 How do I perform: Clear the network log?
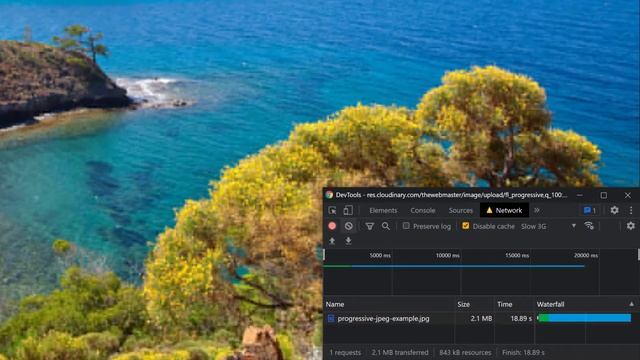pyautogui.click(x=349, y=226)
